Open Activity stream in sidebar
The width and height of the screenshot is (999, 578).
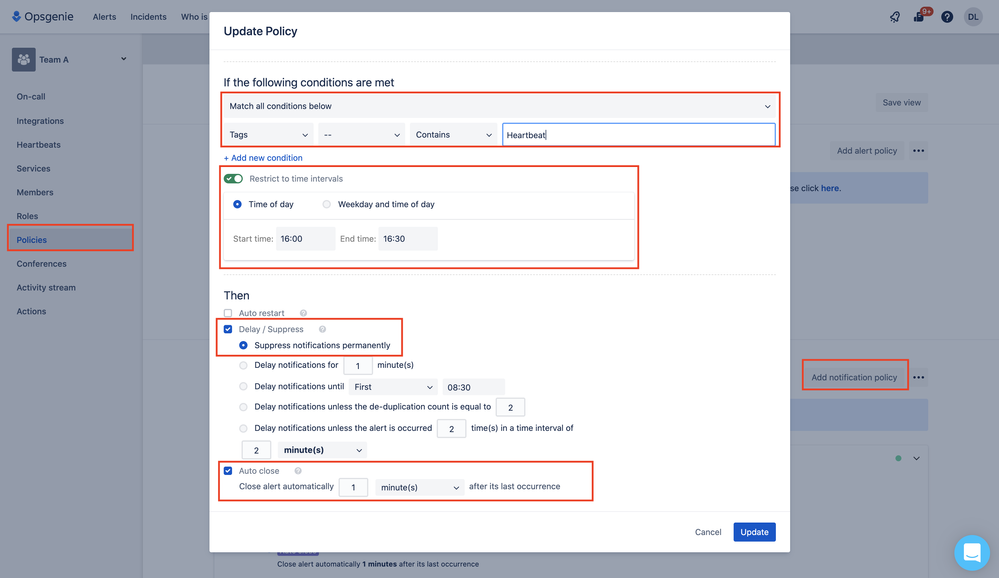46,287
